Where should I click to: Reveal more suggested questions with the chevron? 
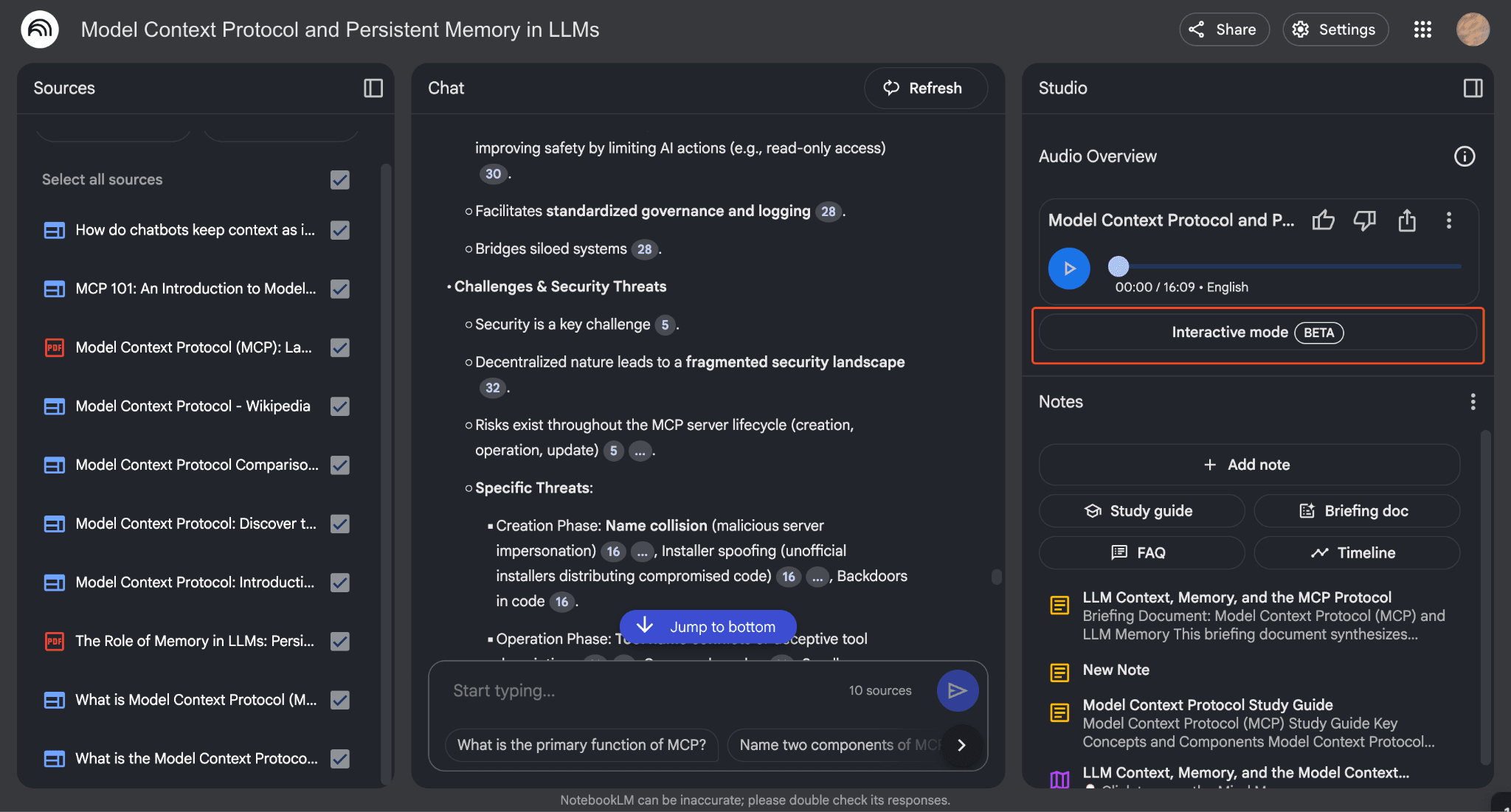click(x=961, y=746)
